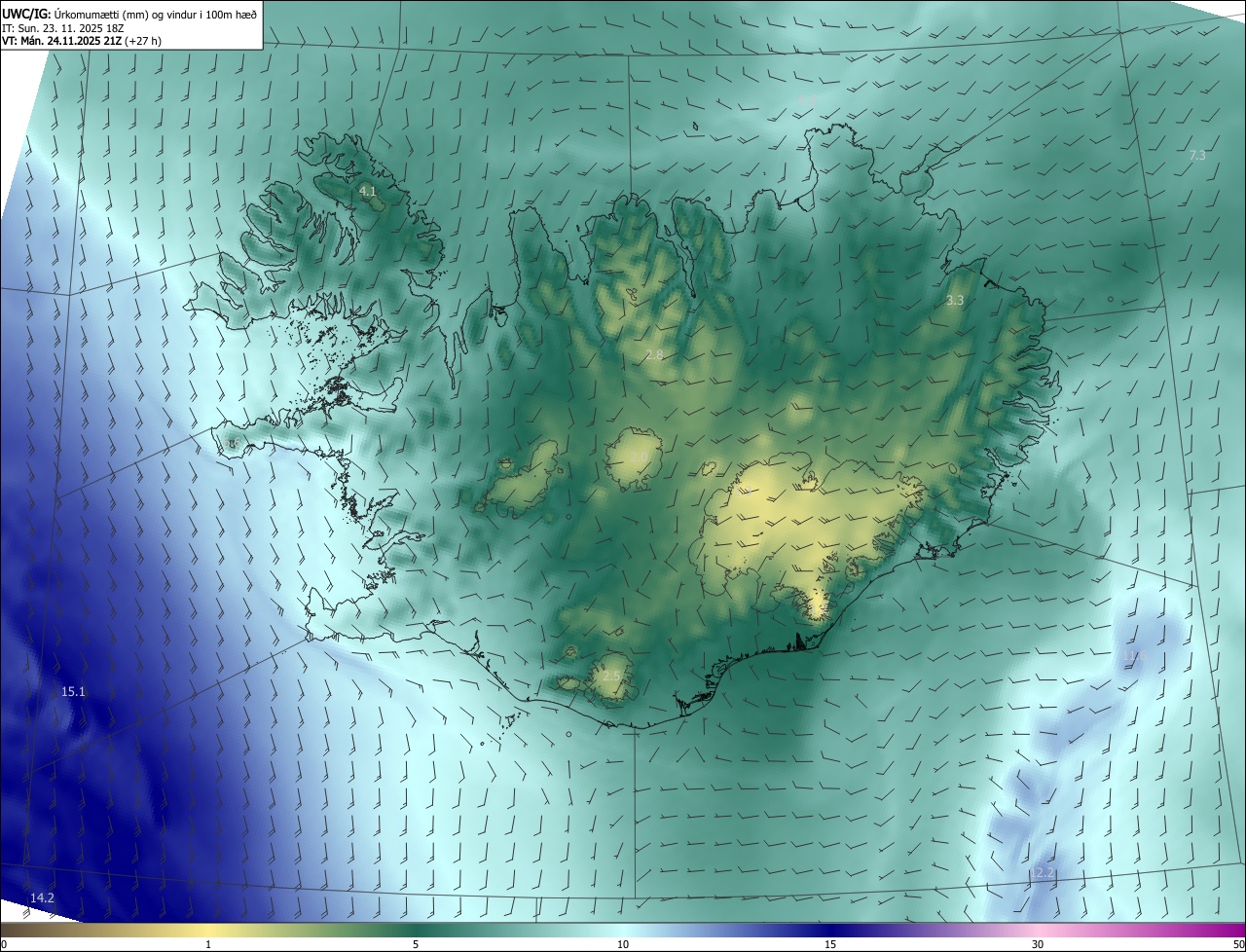Screen dimensions: 1246x952
Task: Click the 2.5 value label on the glacier
Action: pos(611,676)
